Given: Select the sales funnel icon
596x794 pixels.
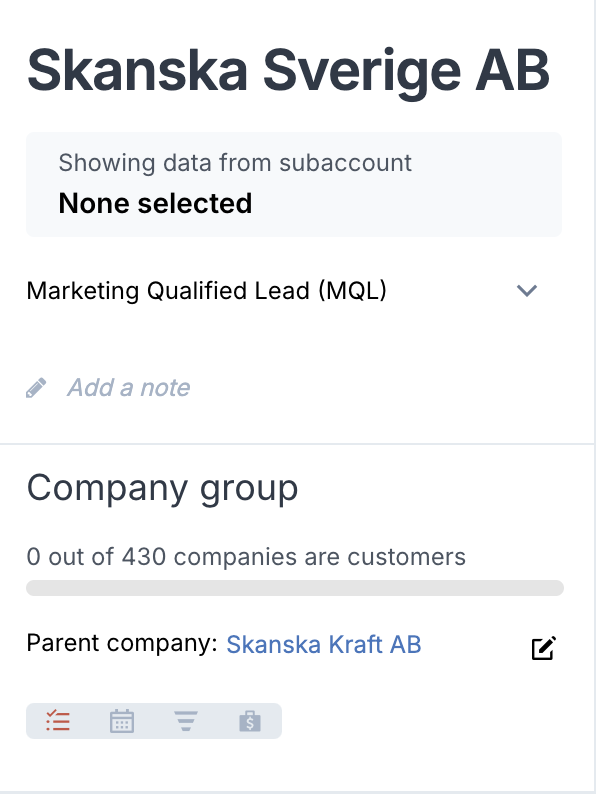Looking at the screenshot, I should pos(186,721).
